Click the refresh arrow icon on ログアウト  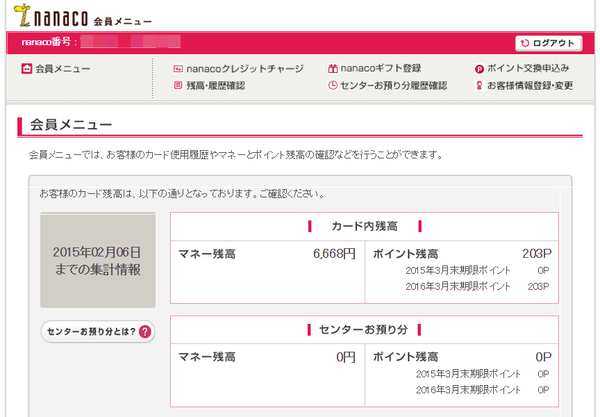[x=525, y=43]
